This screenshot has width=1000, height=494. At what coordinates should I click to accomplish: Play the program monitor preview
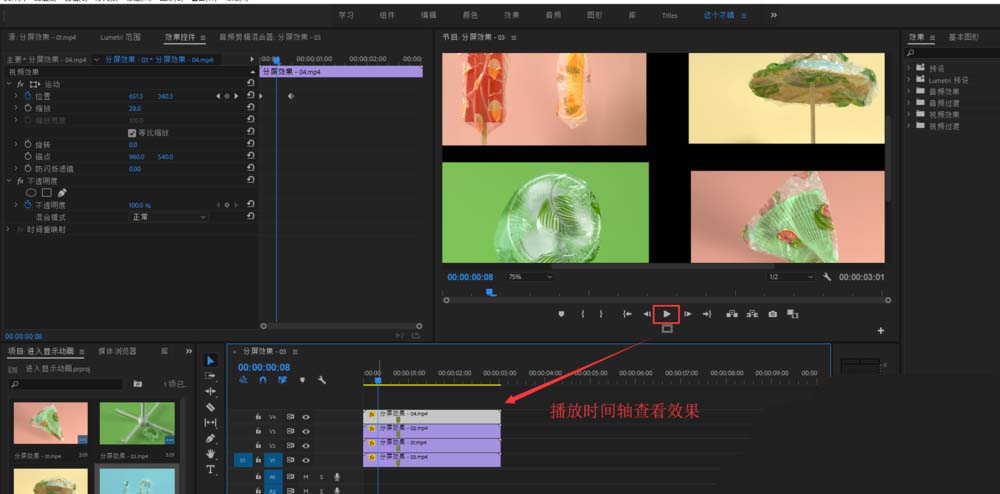point(666,314)
